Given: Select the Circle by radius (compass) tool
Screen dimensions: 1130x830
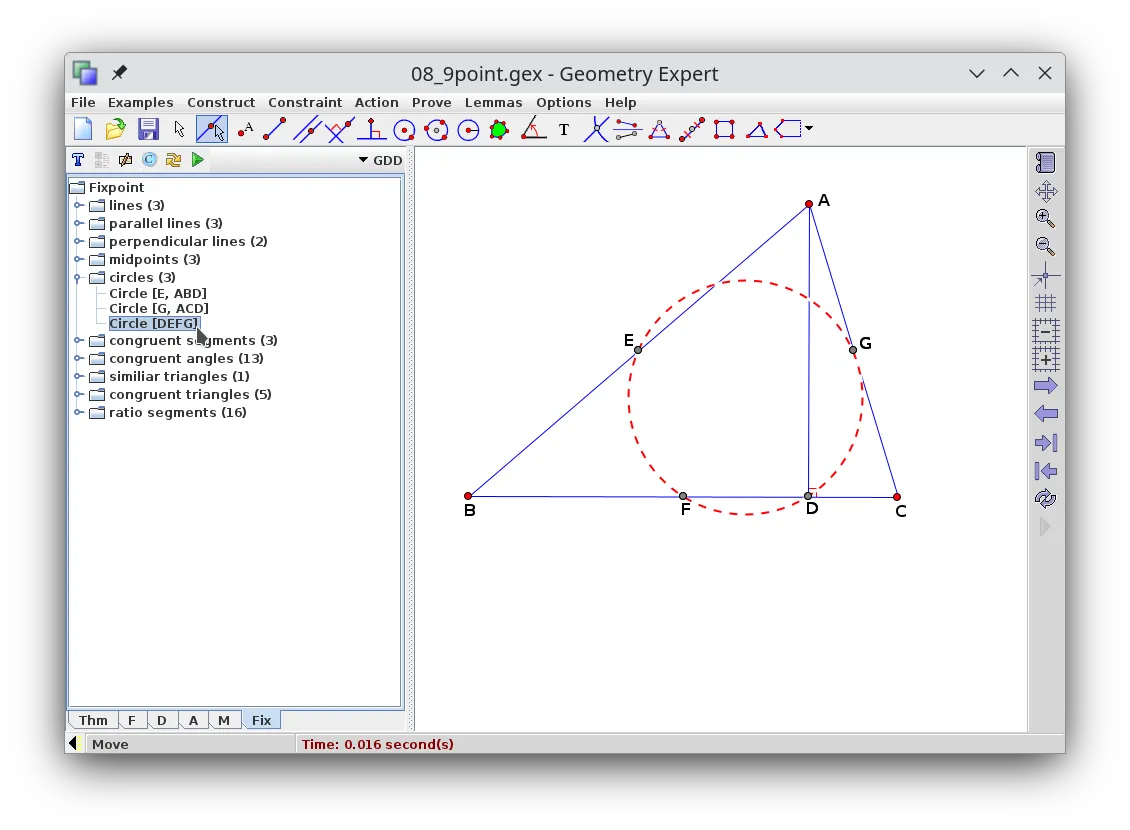Looking at the screenshot, I should [468, 130].
